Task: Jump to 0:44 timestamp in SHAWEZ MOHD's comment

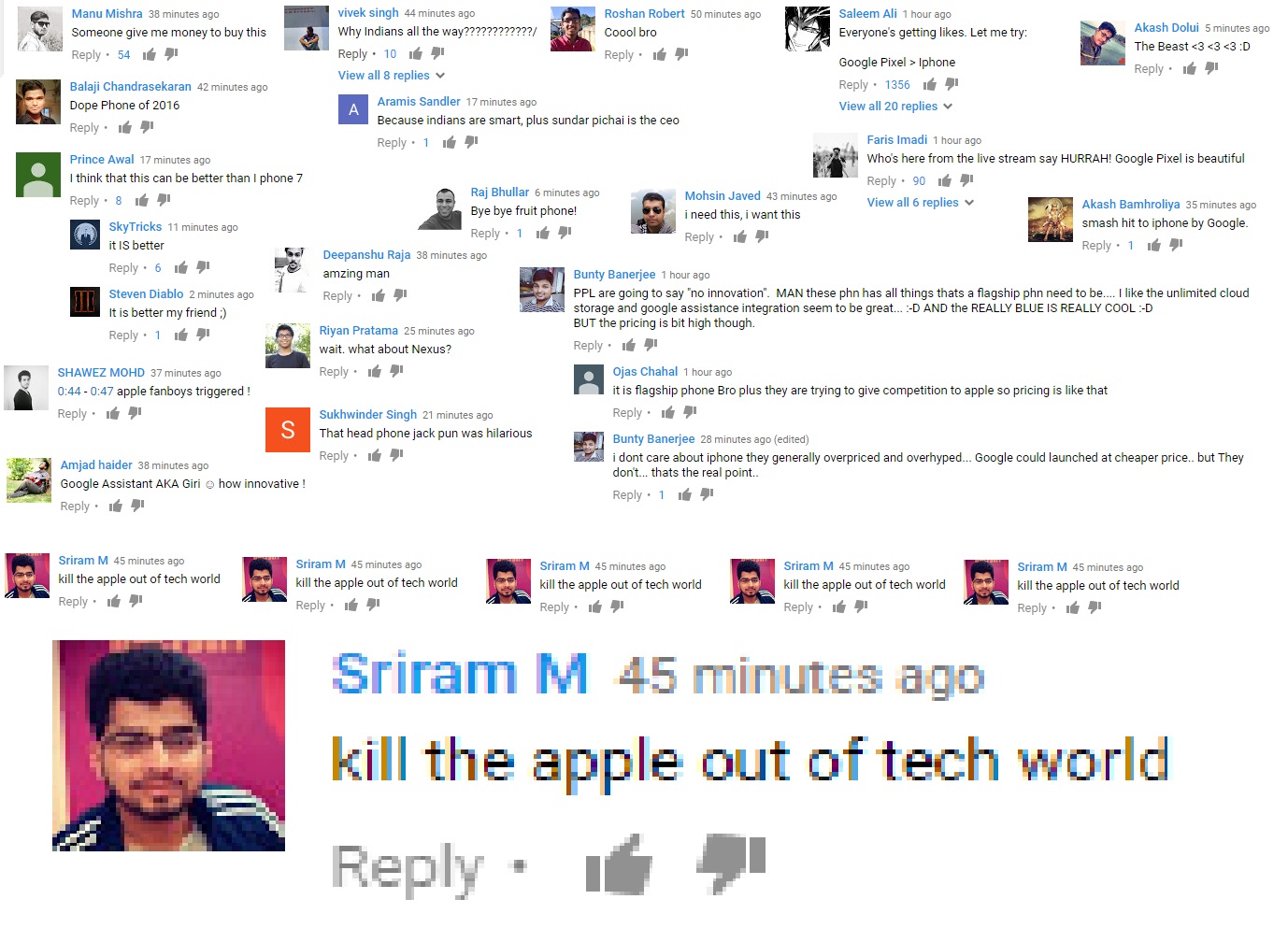Action: [69, 392]
